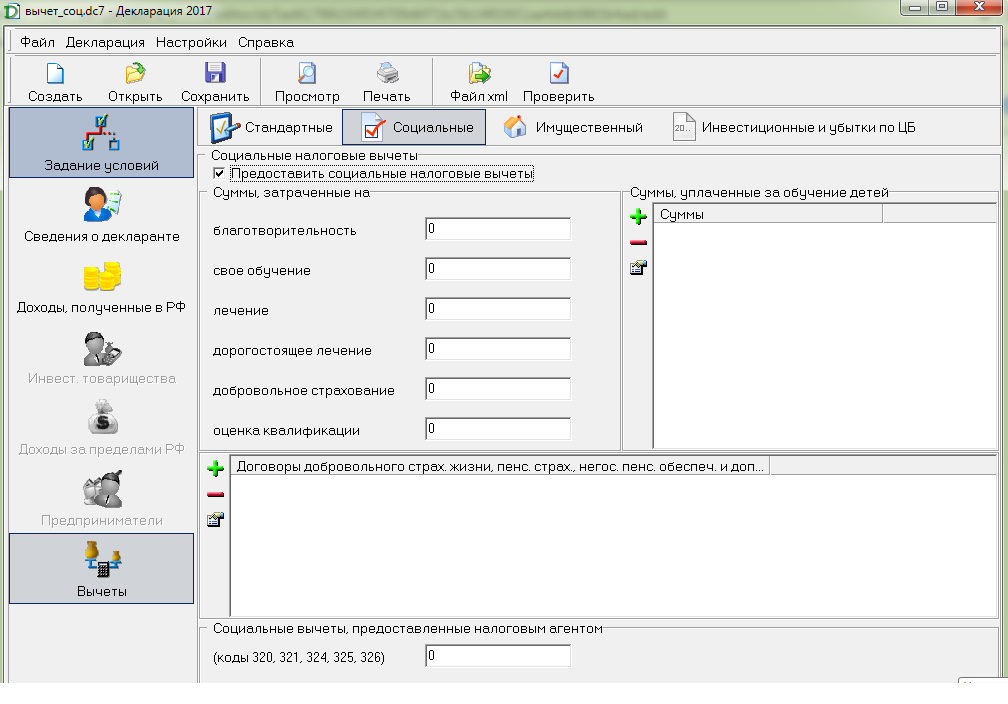The width and height of the screenshot is (1008, 704).
Task: Open the Инвестиционные и убытки по ЦБ tab
Action: tap(794, 127)
